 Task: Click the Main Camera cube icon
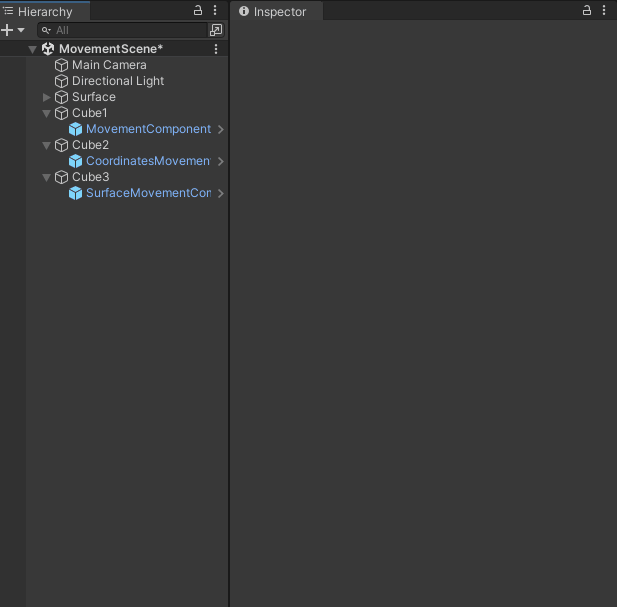(x=61, y=65)
